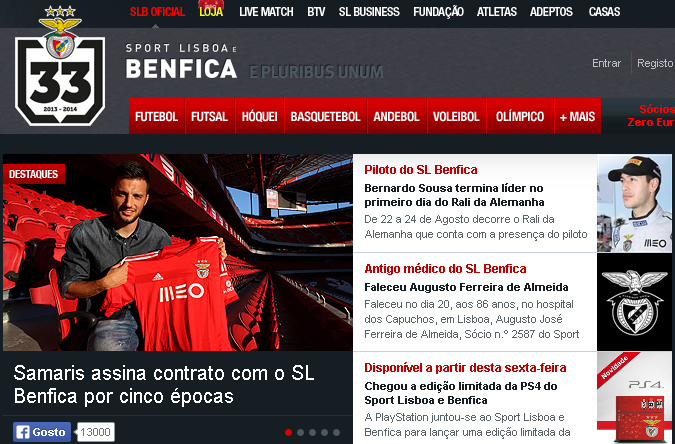Go to the HÓQUEI section

[260, 116]
